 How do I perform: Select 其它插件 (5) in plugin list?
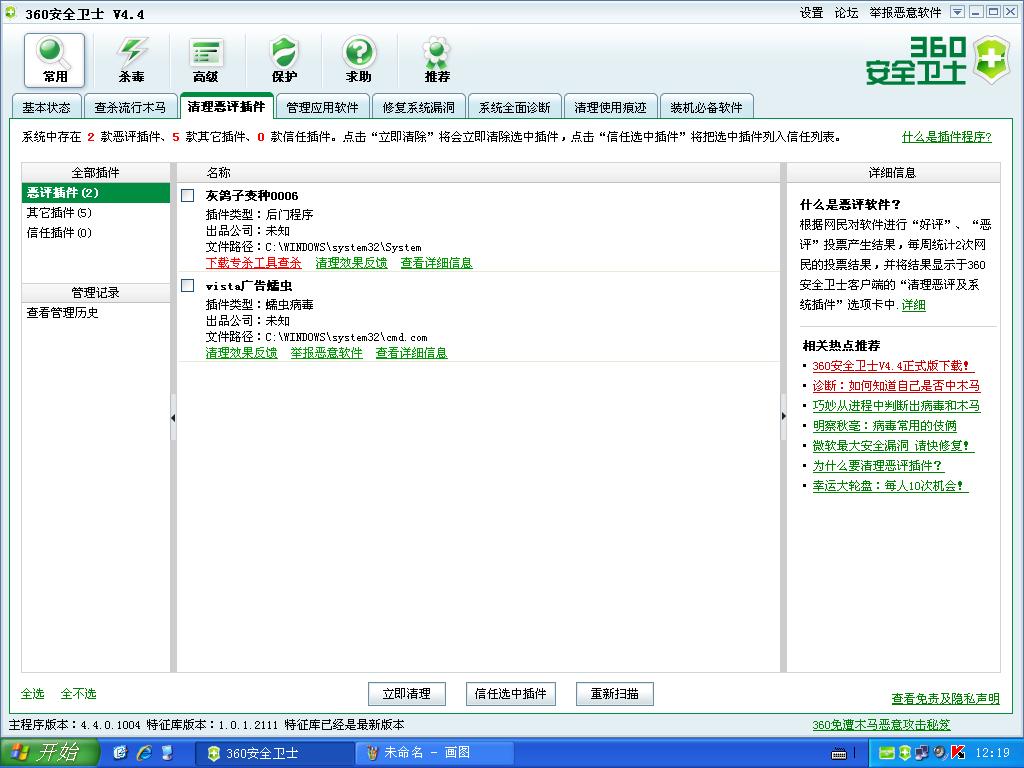(x=96, y=212)
